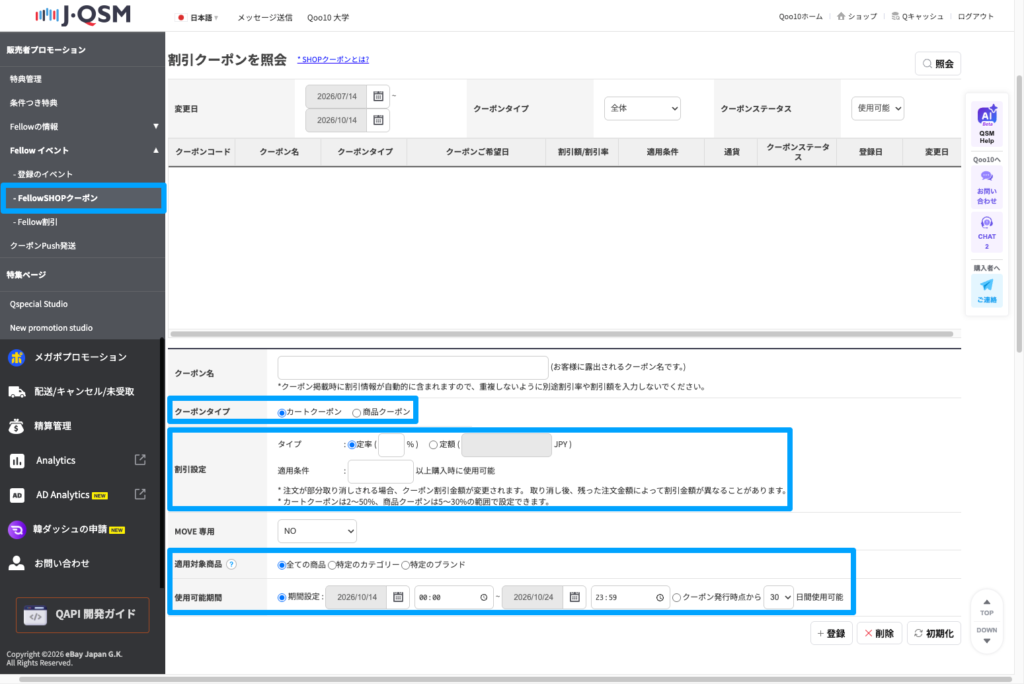
Task: Open the 日本語 language selector
Action: (x=199, y=18)
